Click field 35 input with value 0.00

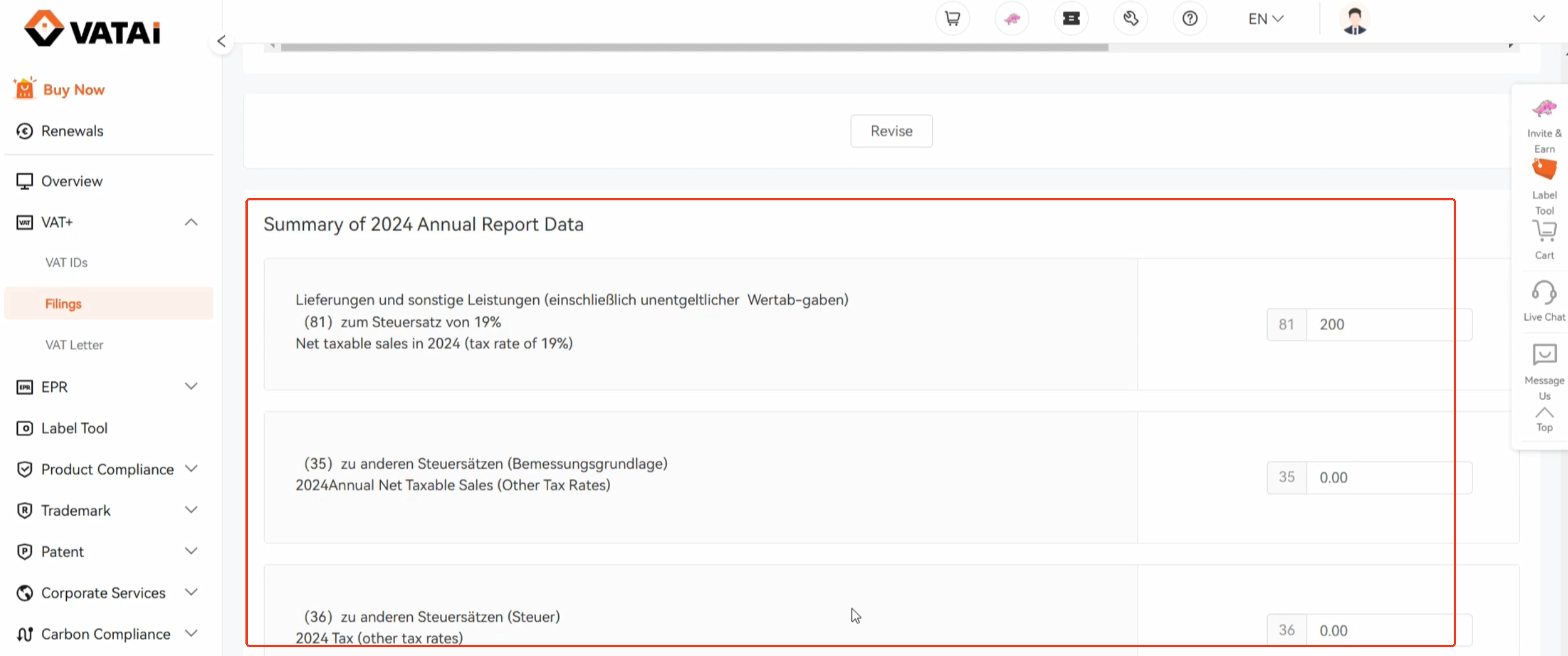[1389, 477]
